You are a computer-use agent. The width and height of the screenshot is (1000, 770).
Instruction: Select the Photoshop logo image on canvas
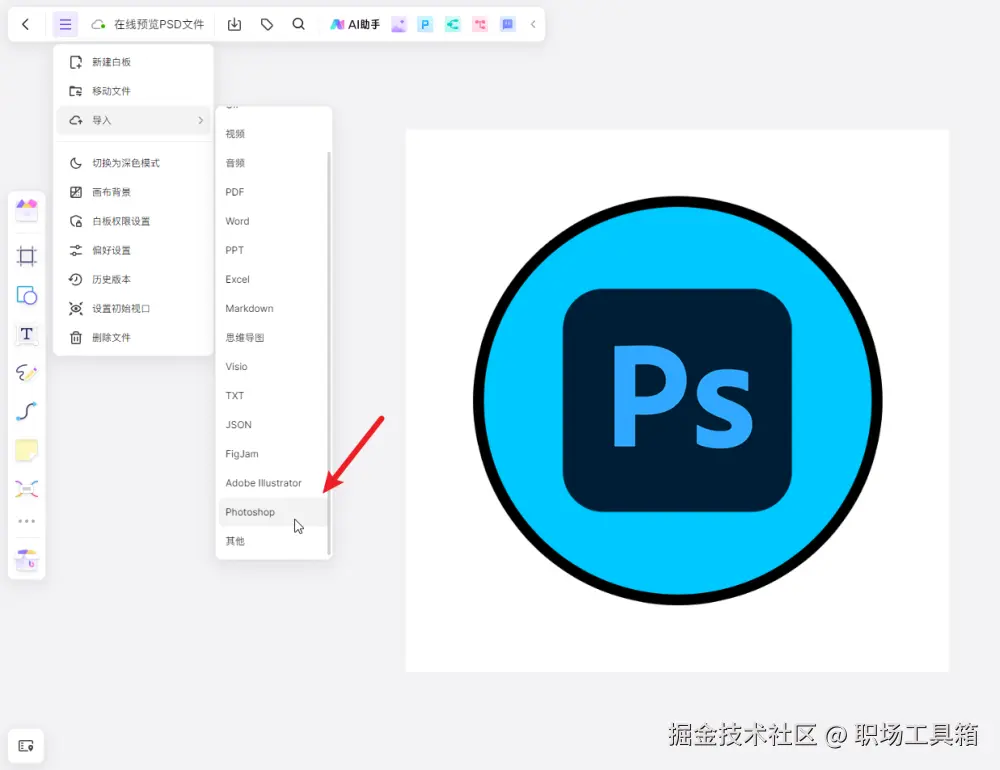[677, 401]
